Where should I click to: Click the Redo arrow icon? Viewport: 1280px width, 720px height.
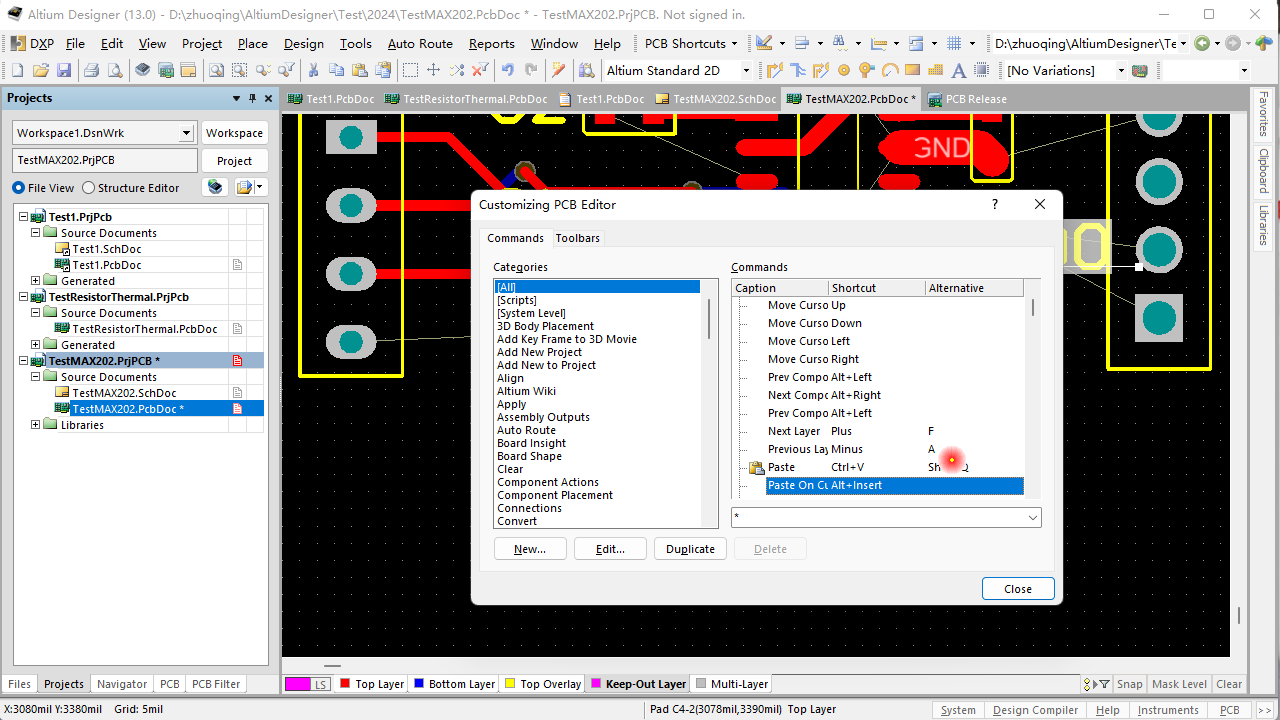pos(531,70)
